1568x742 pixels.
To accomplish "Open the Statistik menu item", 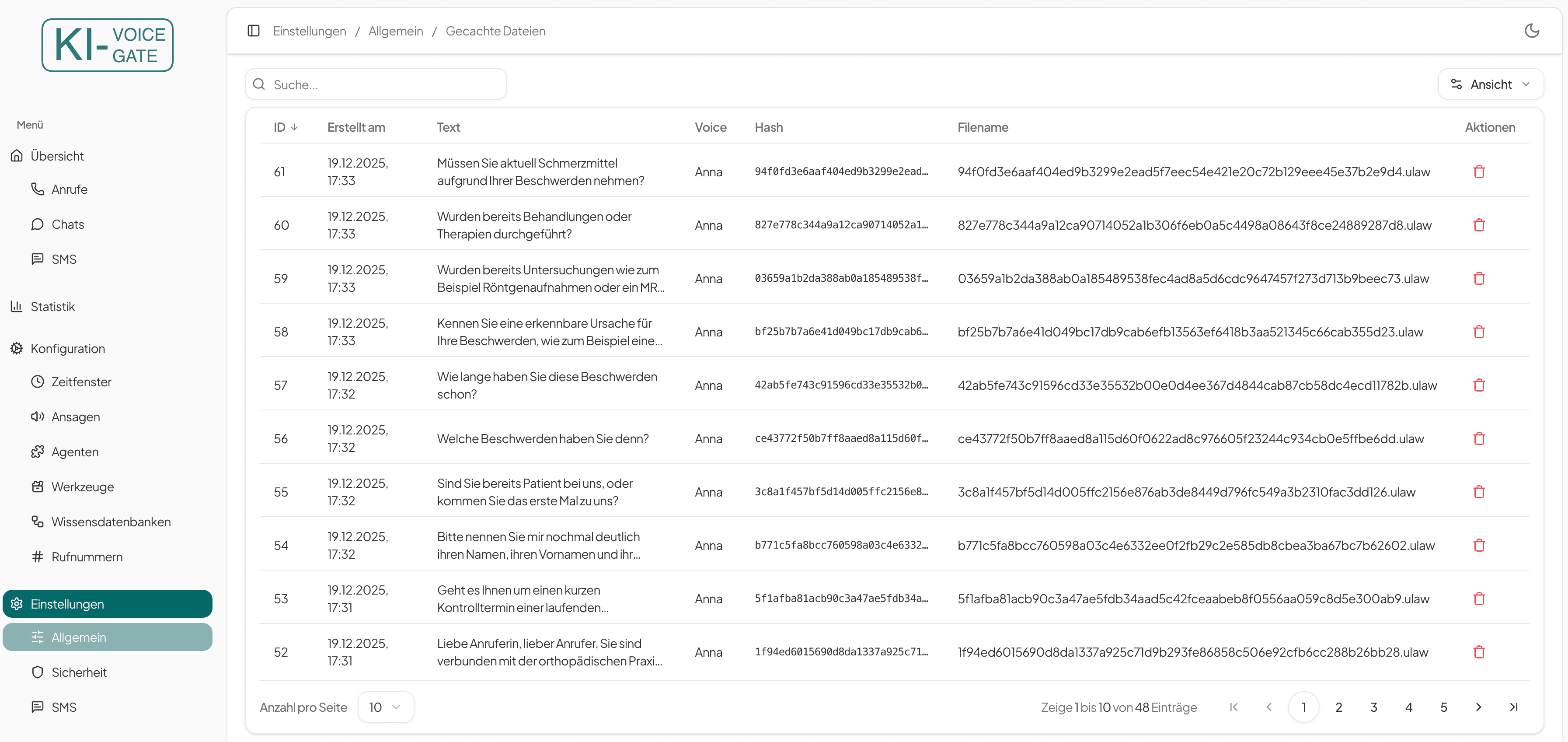I will (x=53, y=306).
